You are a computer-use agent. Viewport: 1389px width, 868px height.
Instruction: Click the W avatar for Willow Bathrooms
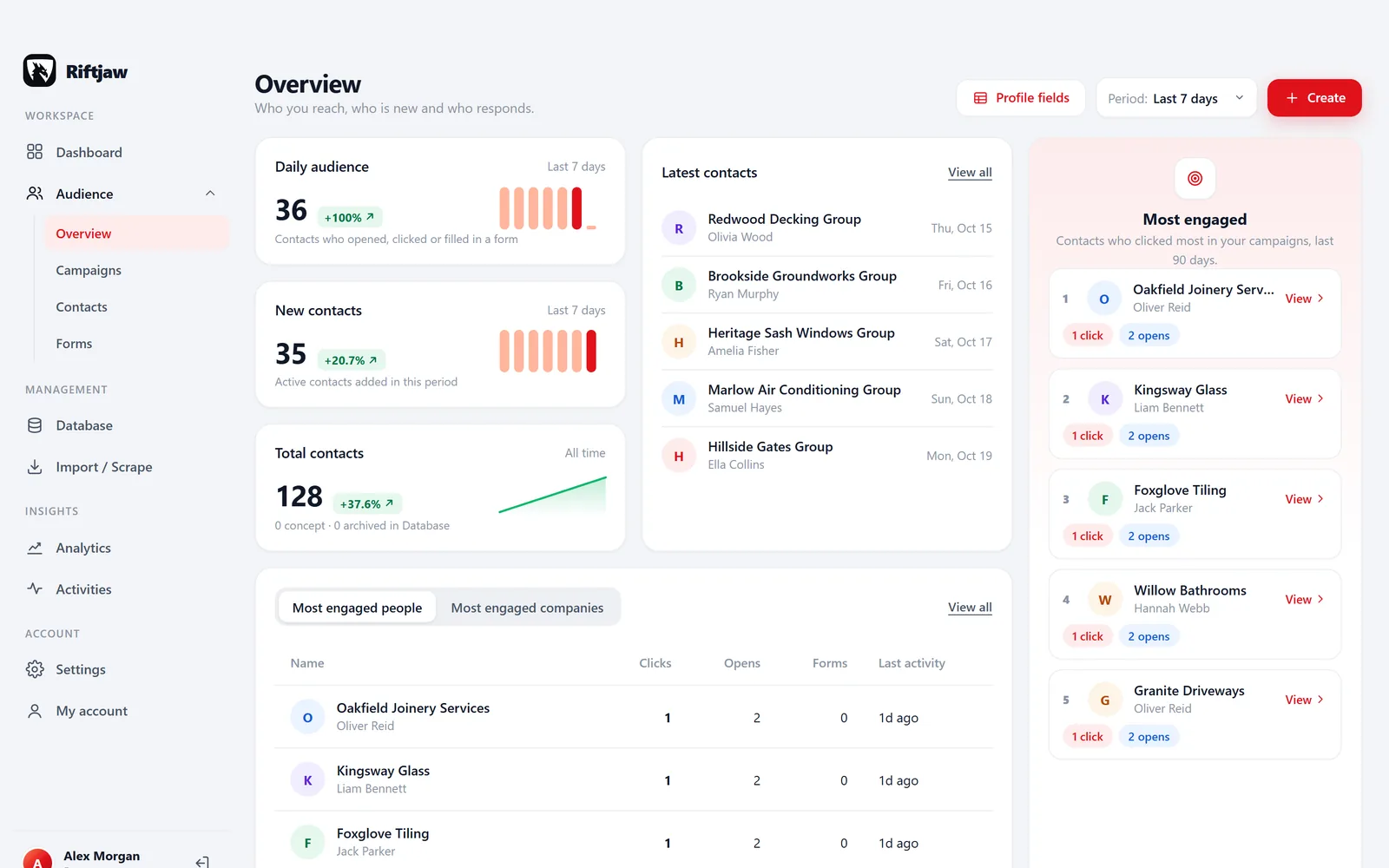[1105, 600]
